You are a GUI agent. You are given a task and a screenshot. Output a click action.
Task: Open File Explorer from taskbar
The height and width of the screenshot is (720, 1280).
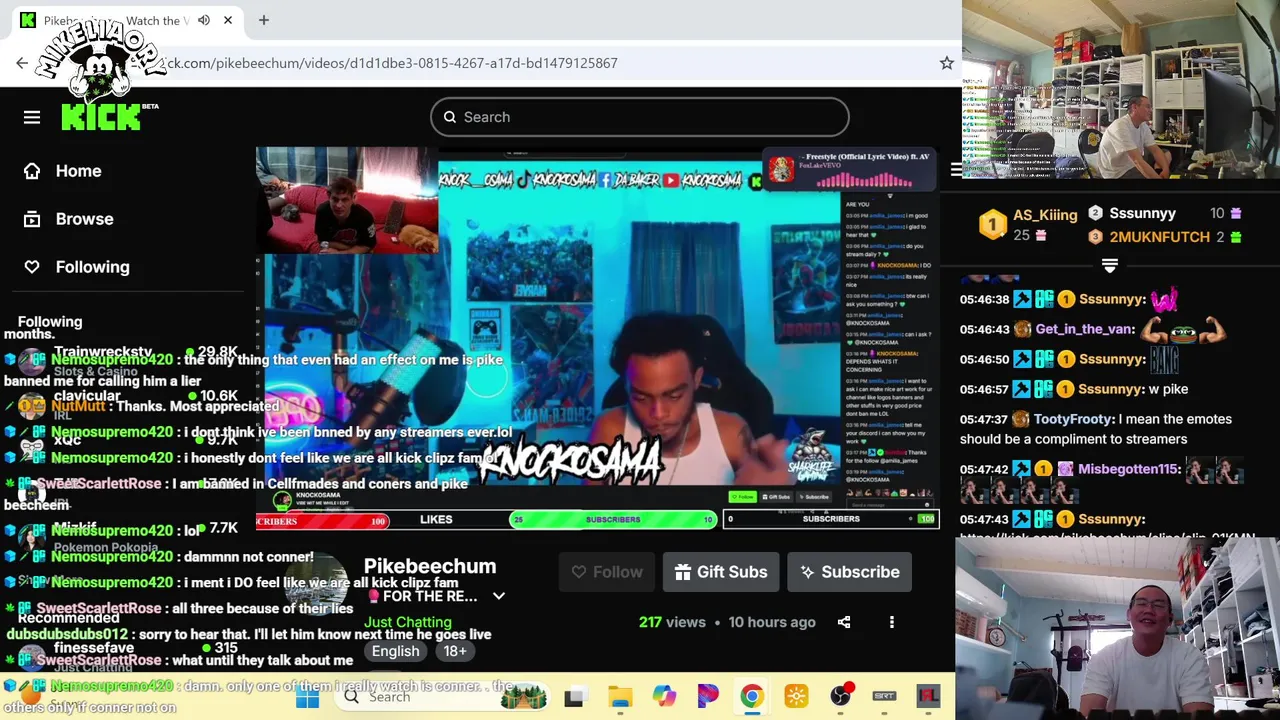click(x=620, y=697)
